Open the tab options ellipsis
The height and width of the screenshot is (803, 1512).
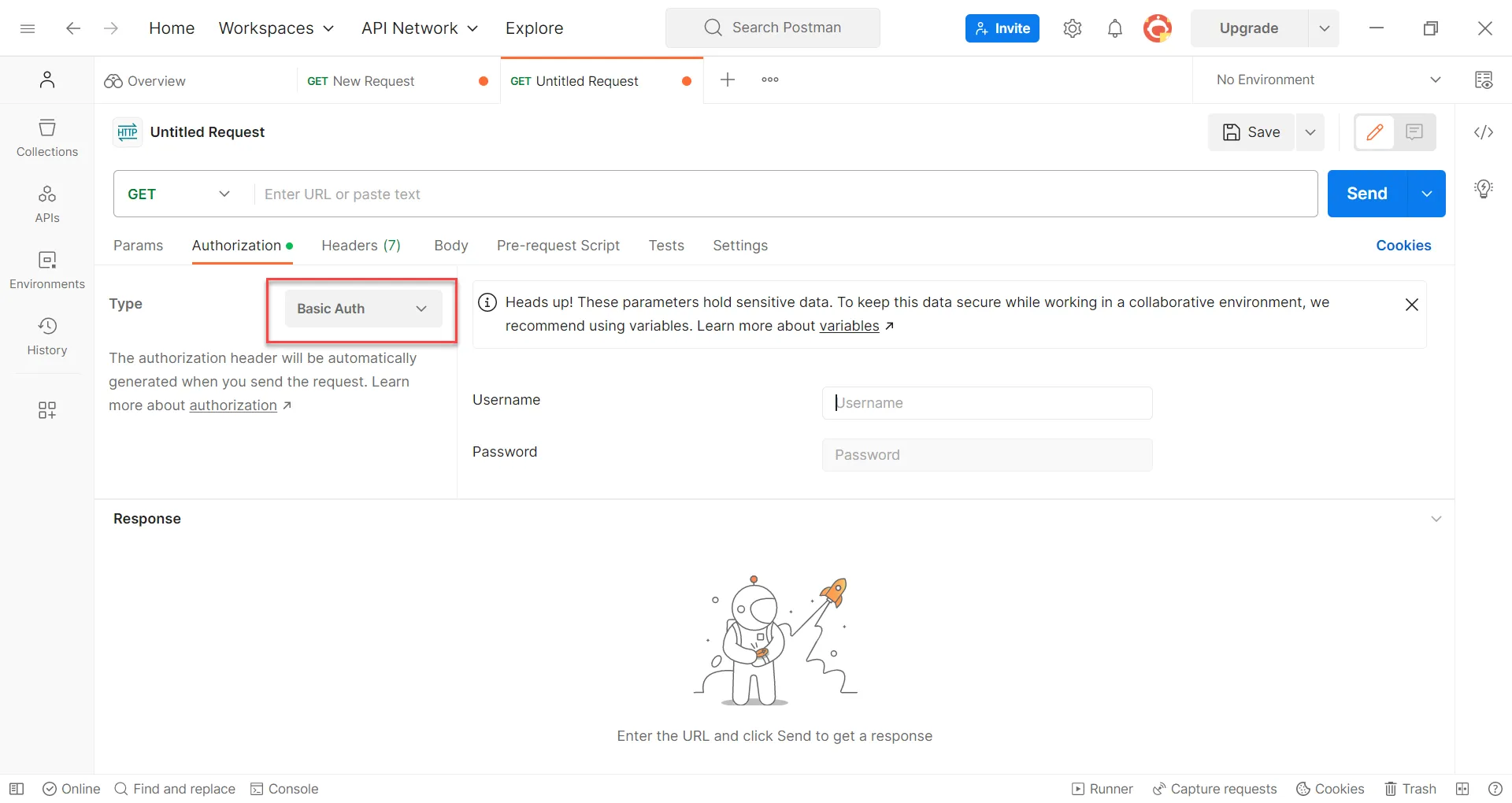point(770,80)
